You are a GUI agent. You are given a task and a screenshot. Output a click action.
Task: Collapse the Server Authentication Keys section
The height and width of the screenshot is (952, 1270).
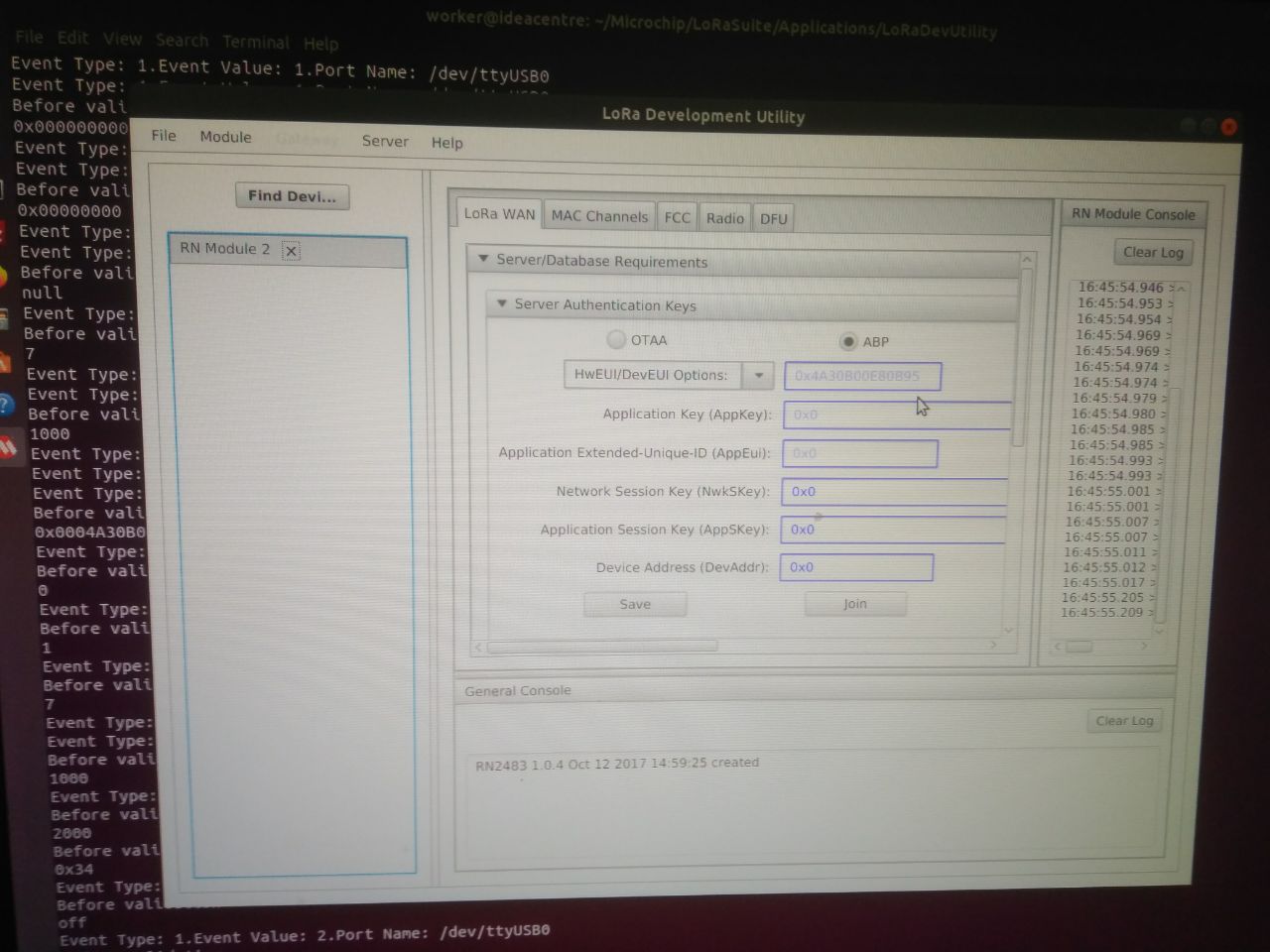click(x=502, y=303)
